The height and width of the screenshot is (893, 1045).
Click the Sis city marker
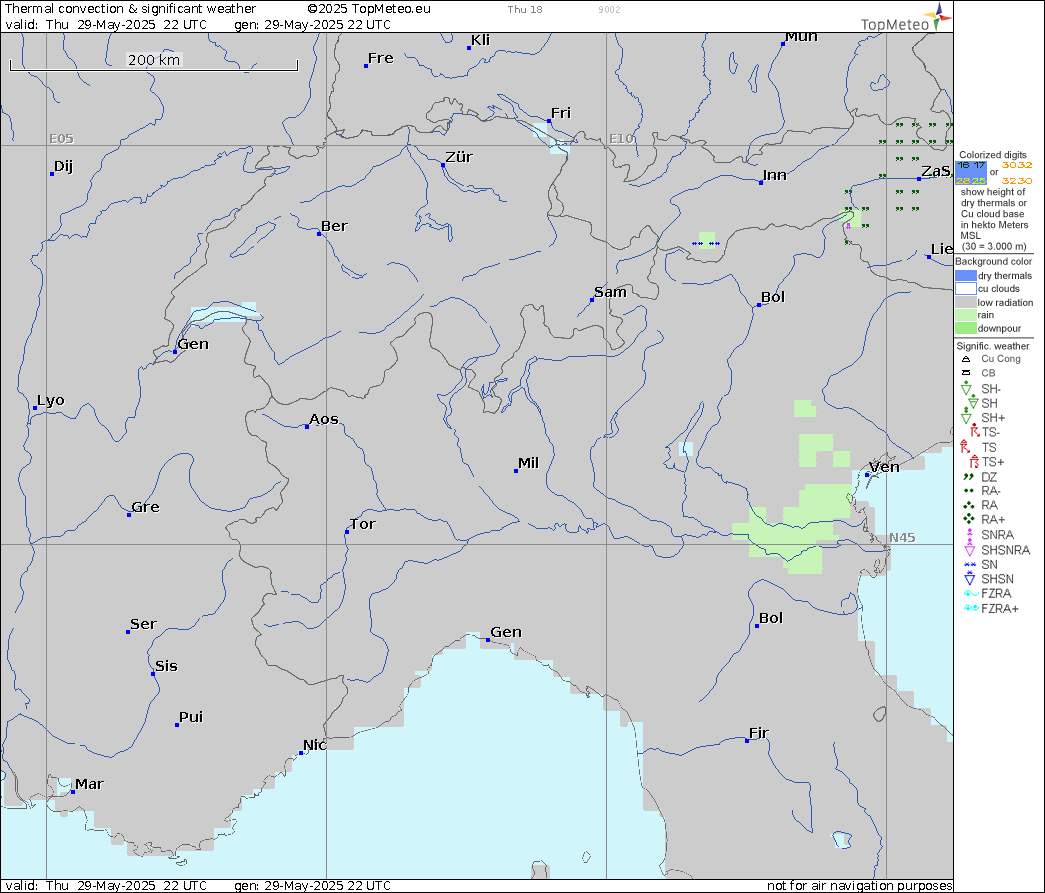pyautogui.click(x=153, y=673)
